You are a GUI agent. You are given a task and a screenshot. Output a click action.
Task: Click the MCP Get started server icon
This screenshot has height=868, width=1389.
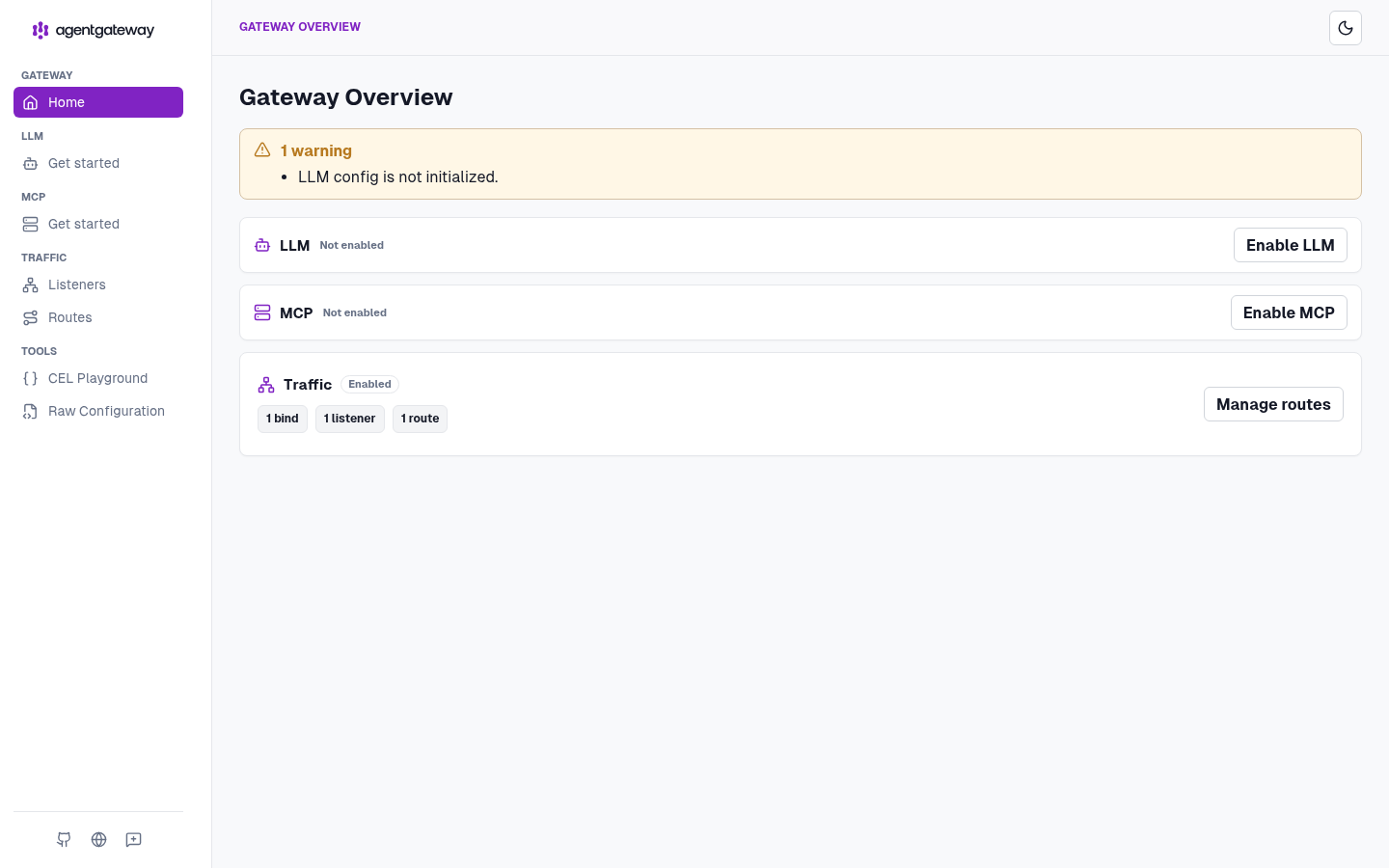click(31, 224)
